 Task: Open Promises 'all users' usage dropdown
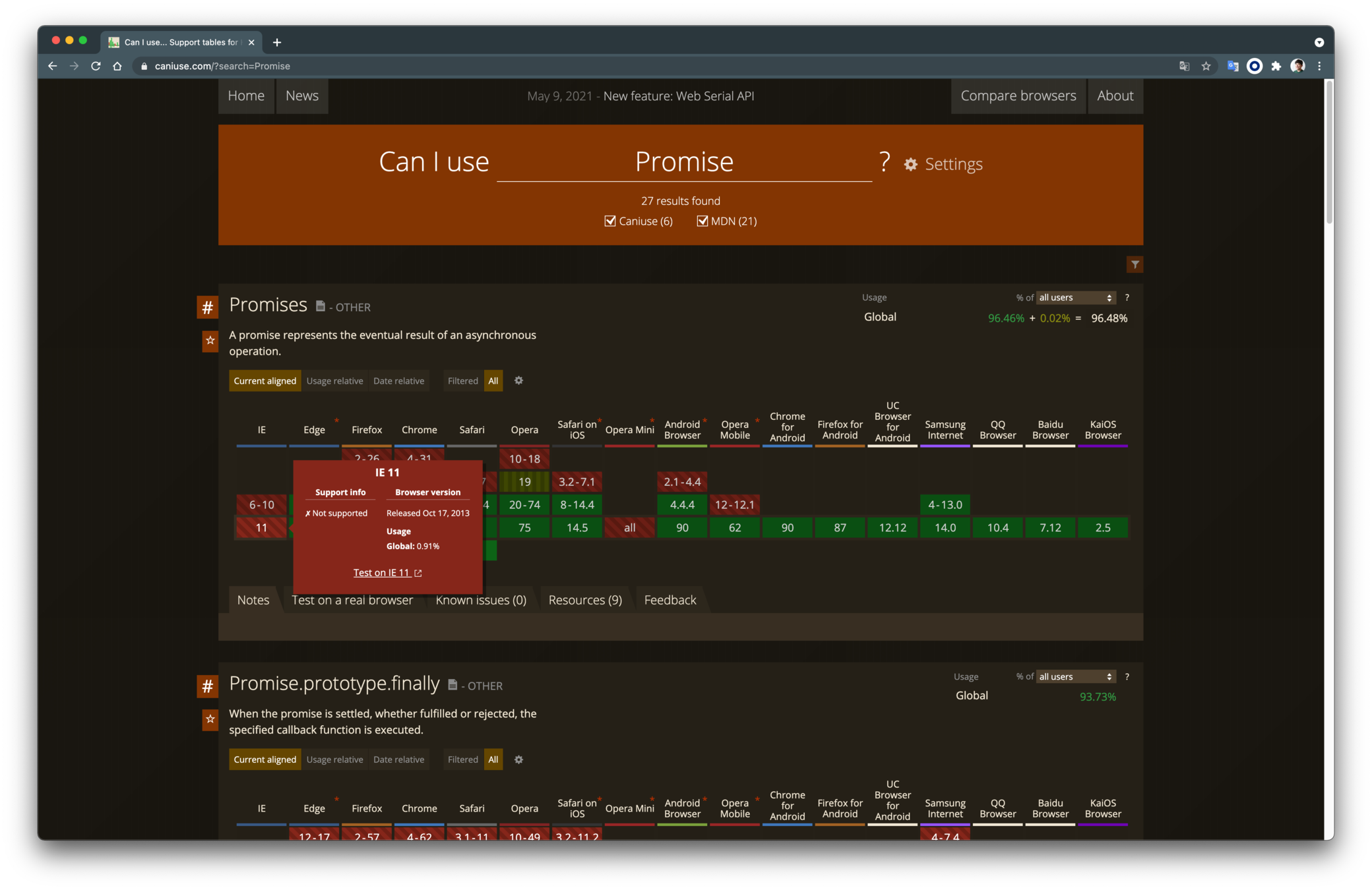pos(1075,298)
